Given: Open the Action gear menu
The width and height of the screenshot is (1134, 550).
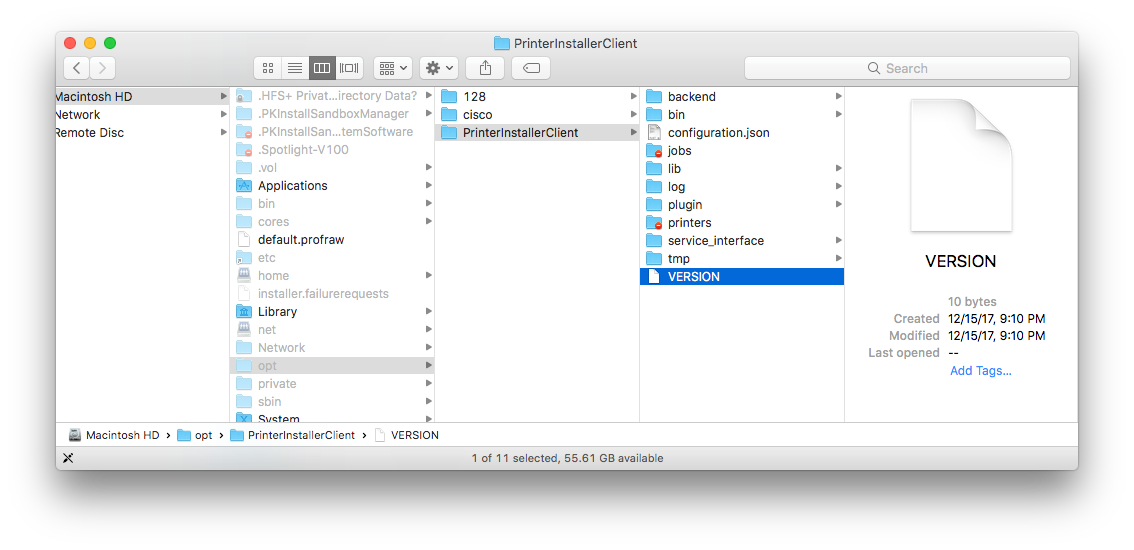Looking at the screenshot, I should click(x=439, y=68).
